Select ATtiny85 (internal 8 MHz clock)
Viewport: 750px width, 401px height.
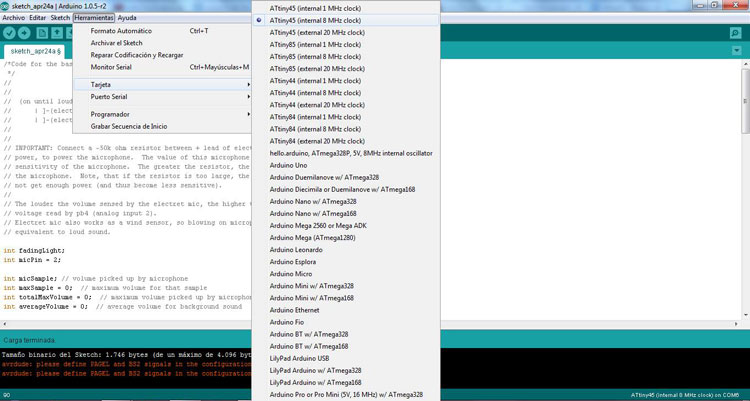(345, 56)
